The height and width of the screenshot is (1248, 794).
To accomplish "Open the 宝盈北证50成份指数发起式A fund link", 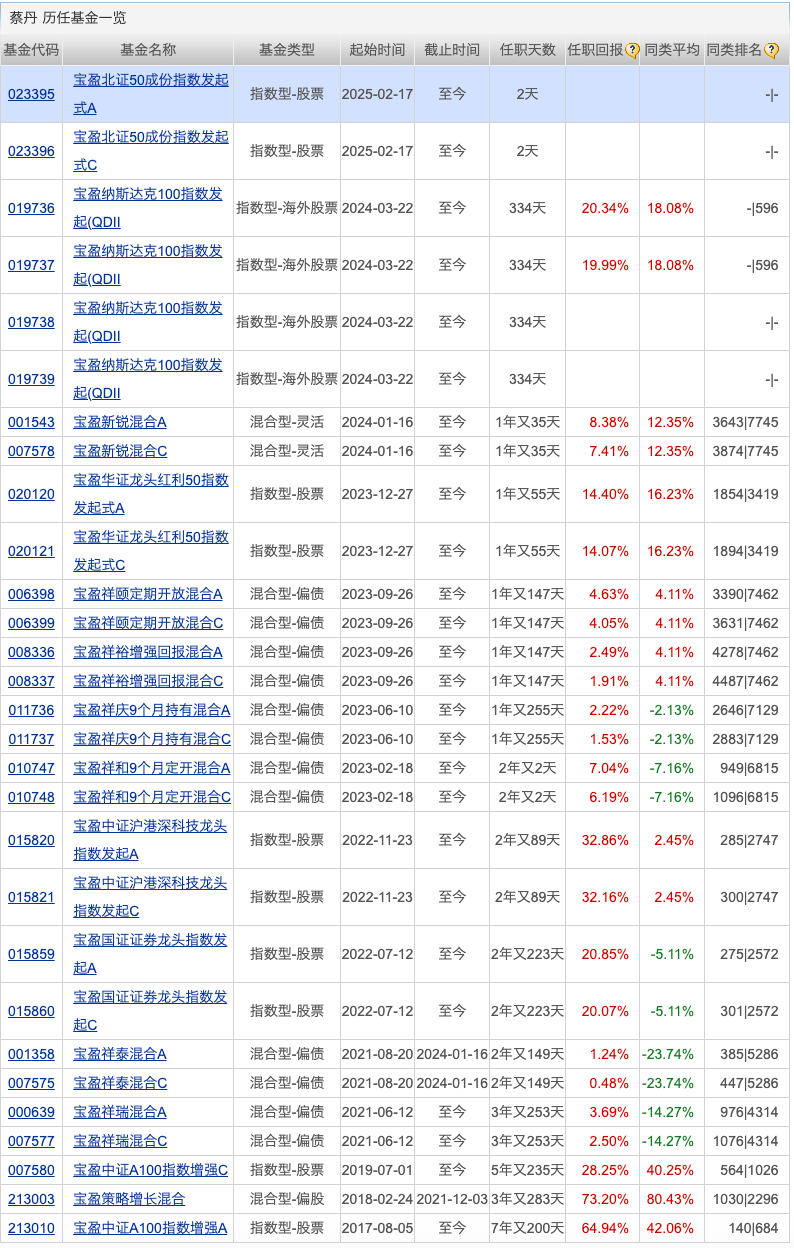I will coord(151,93).
